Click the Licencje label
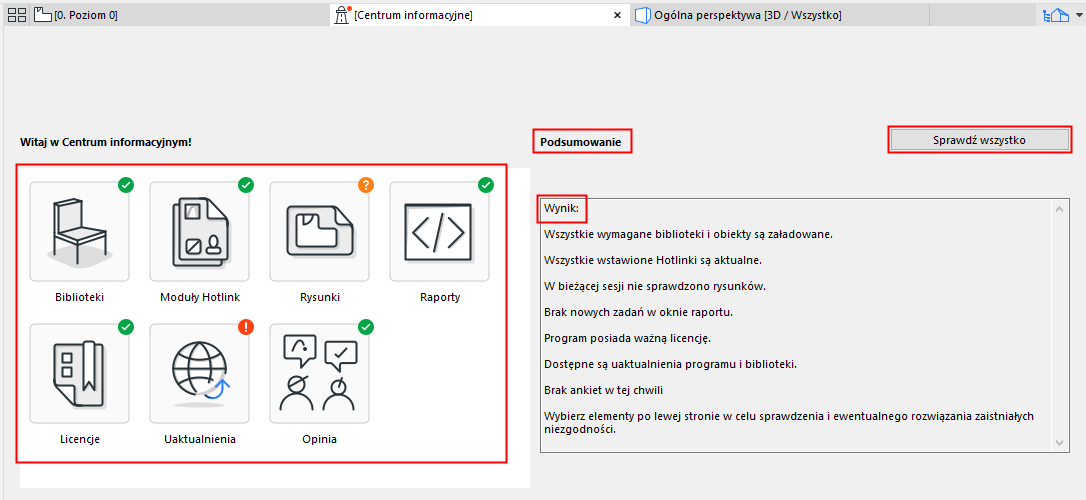 click(80, 439)
